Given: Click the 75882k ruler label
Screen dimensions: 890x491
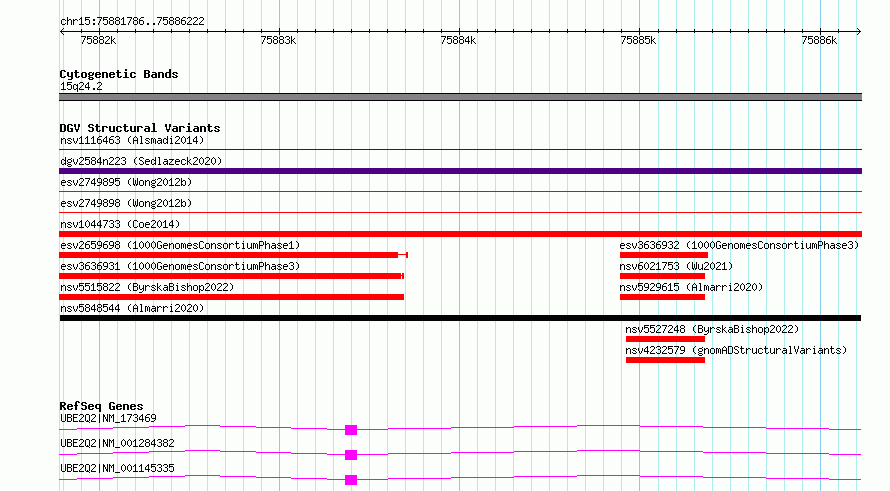Looking at the screenshot, I should (98, 40).
